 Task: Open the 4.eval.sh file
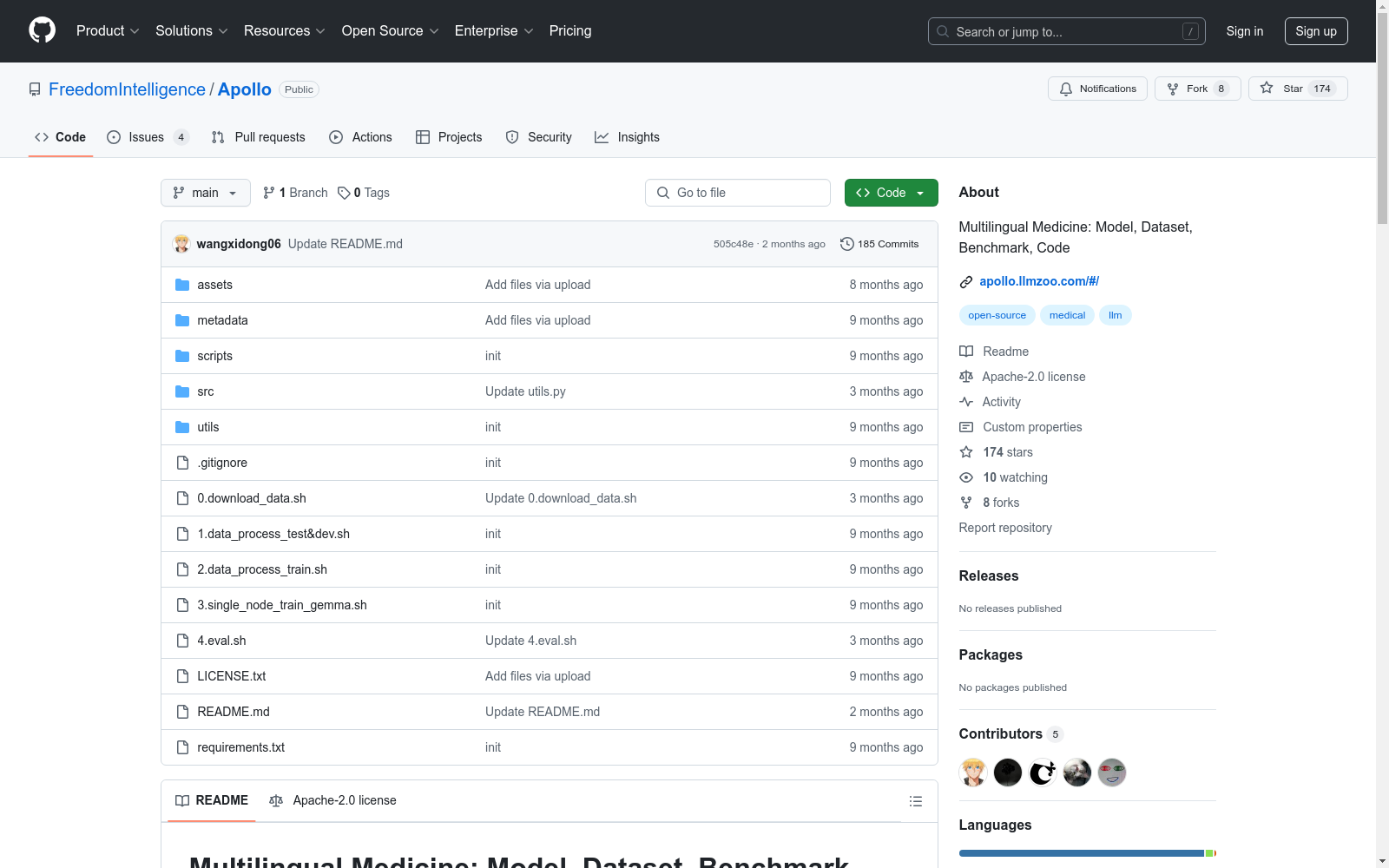pyautogui.click(x=221, y=641)
